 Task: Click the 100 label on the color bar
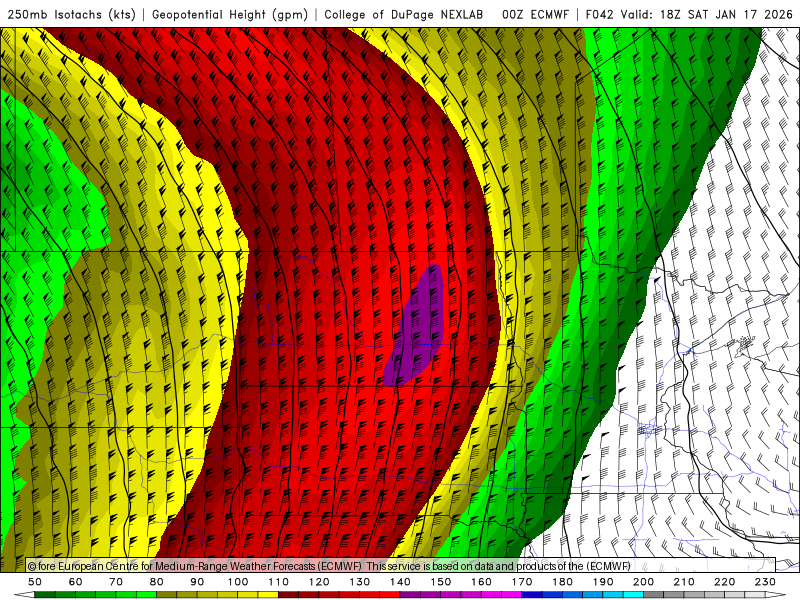coord(238,582)
